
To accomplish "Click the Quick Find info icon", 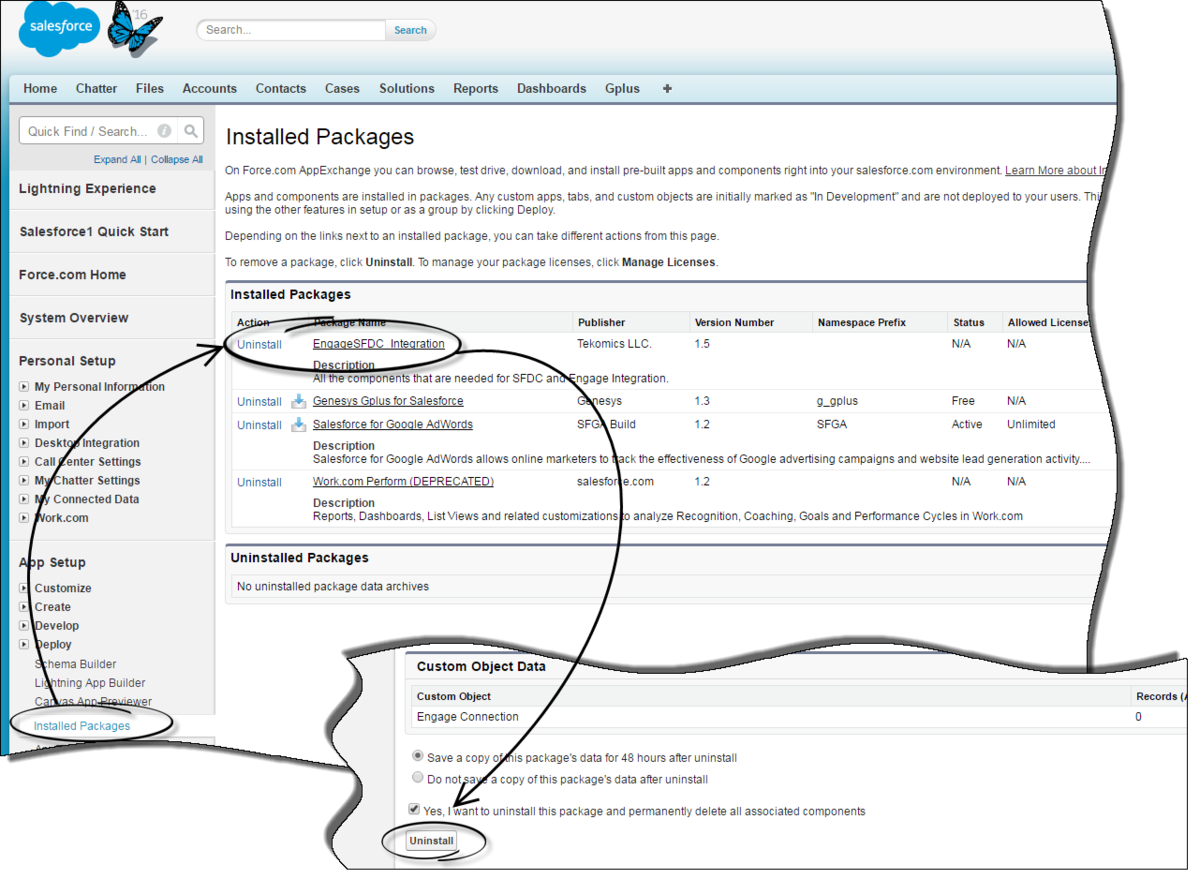I will [x=164, y=131].
